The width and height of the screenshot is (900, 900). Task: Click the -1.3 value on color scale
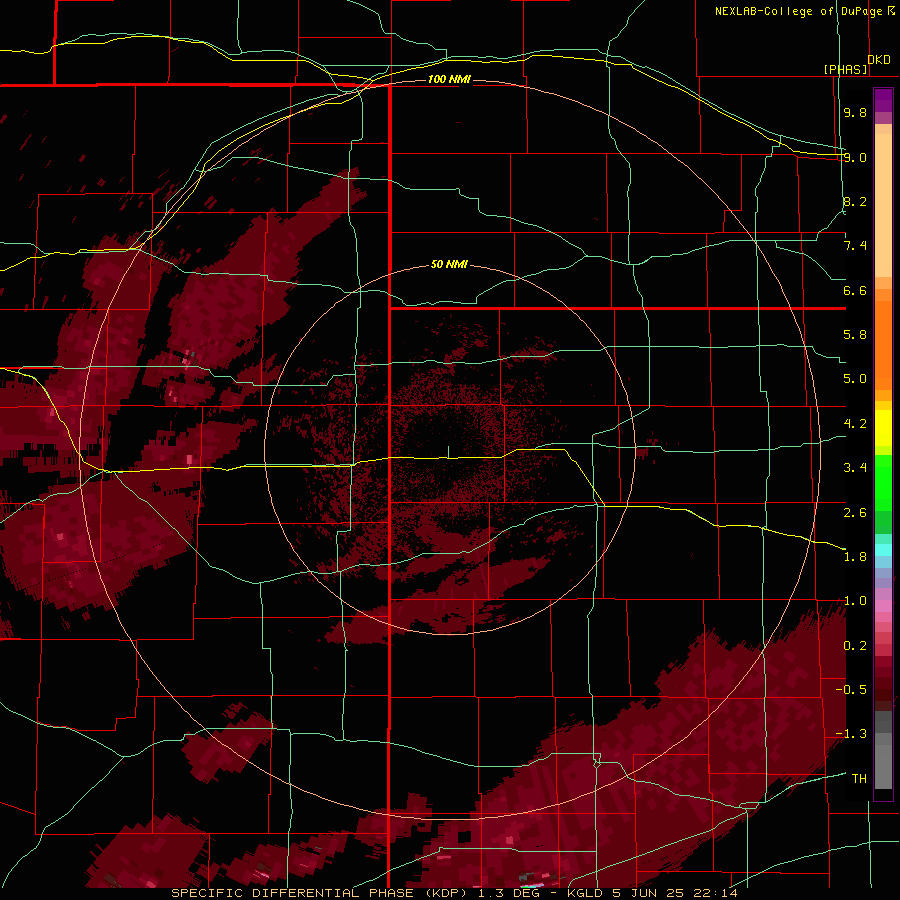pos(851,734)
